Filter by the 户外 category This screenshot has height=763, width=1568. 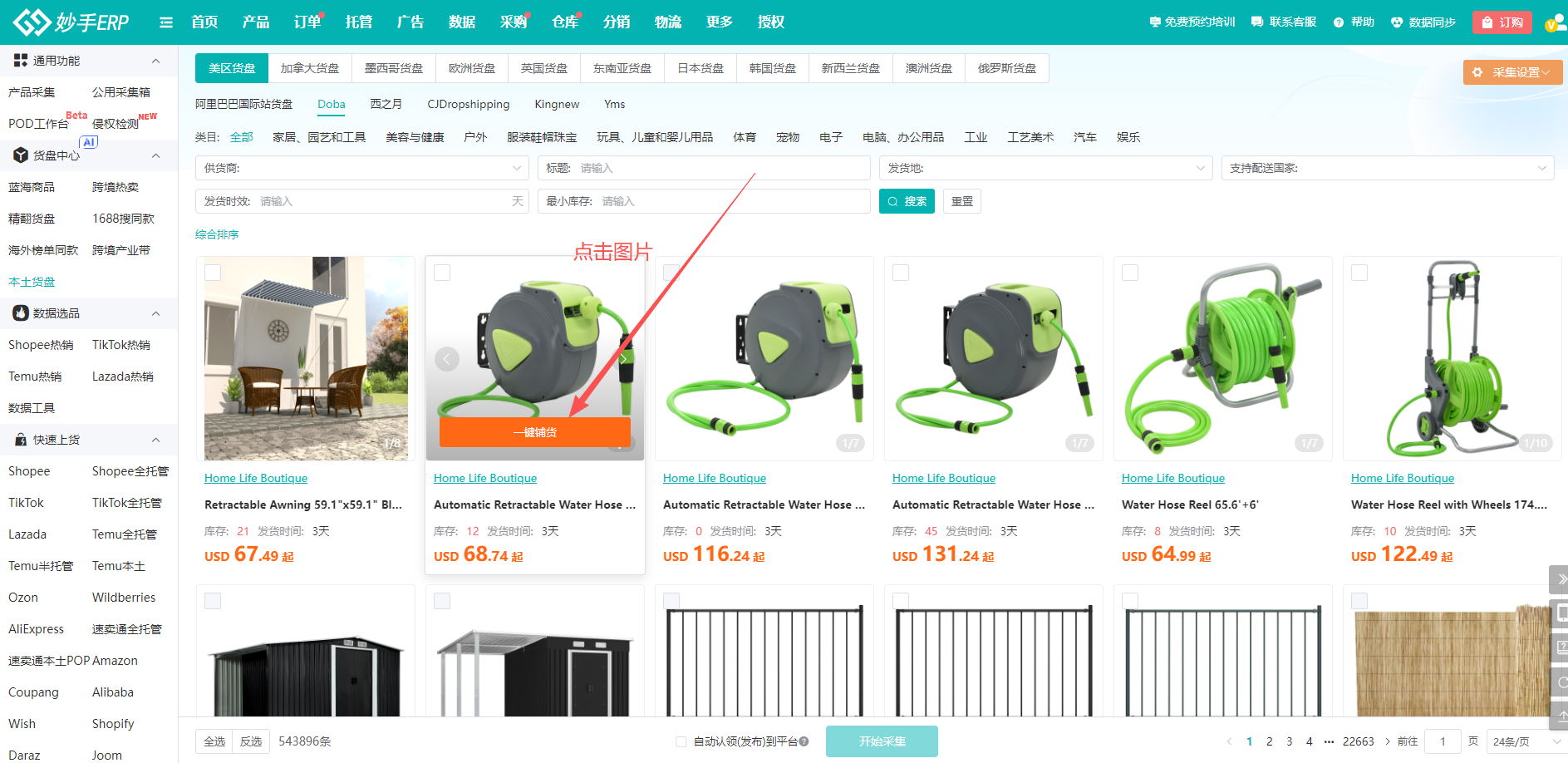point(475,137)
